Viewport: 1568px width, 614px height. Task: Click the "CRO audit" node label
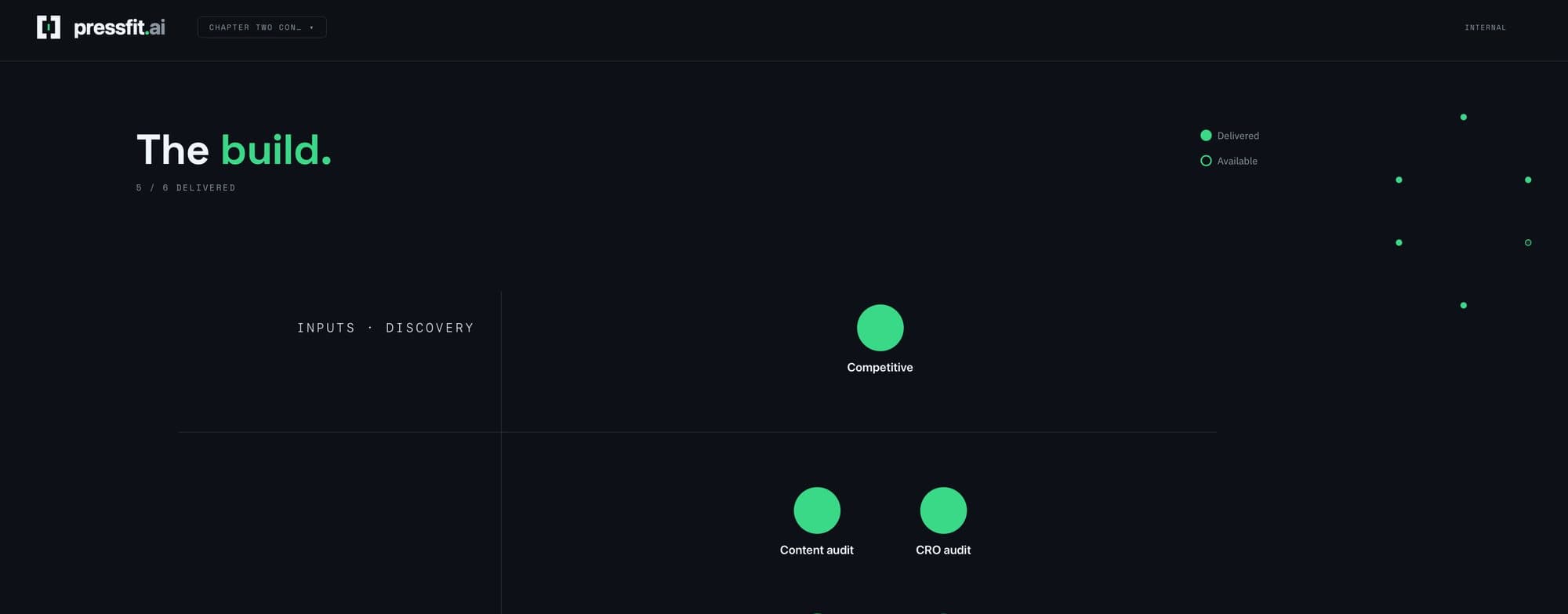pos(943,550)
